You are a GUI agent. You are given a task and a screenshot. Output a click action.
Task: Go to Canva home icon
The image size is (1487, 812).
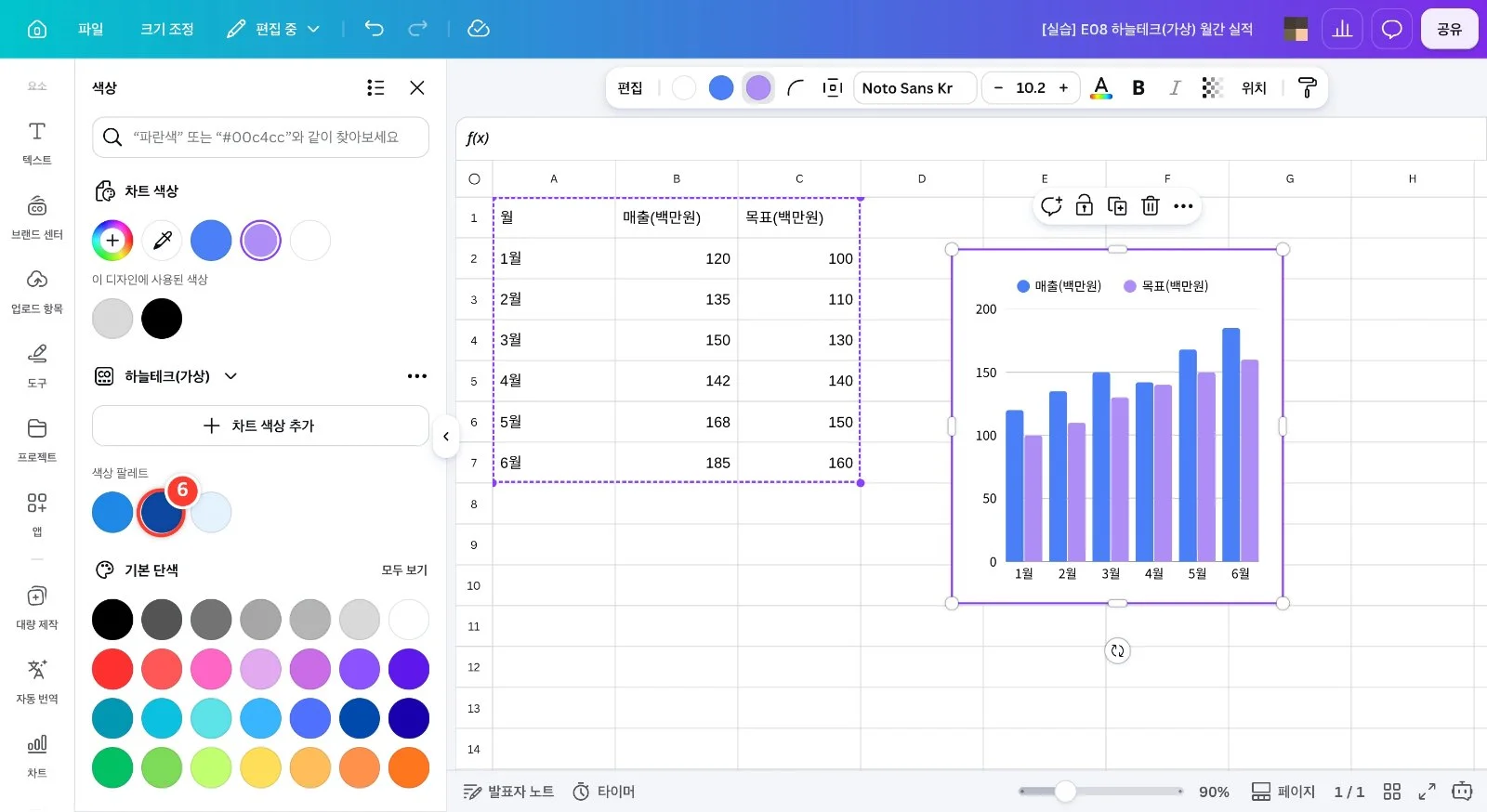(x=37, y=29)
